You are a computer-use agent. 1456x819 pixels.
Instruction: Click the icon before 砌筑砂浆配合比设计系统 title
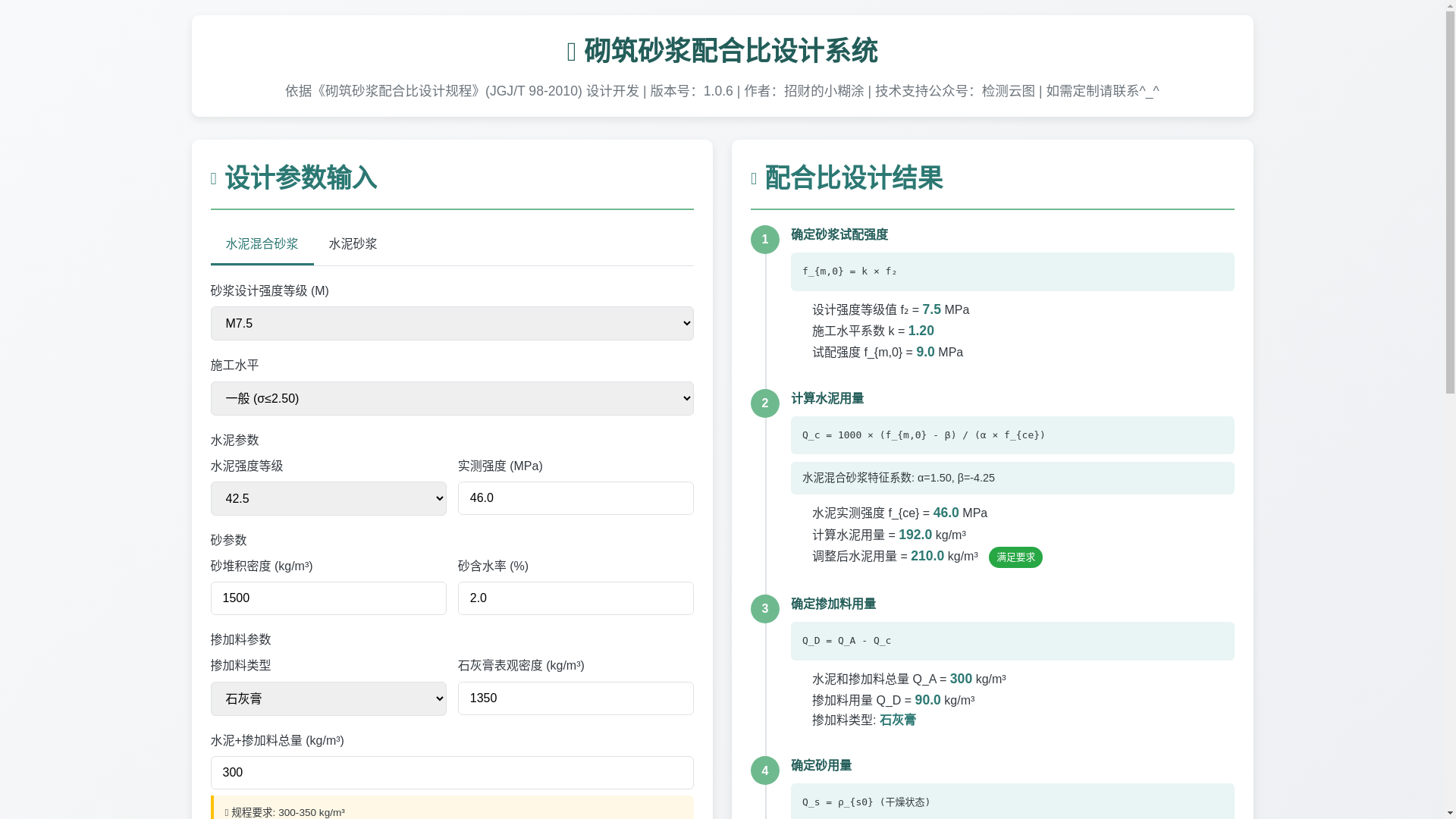coord(572,52)
